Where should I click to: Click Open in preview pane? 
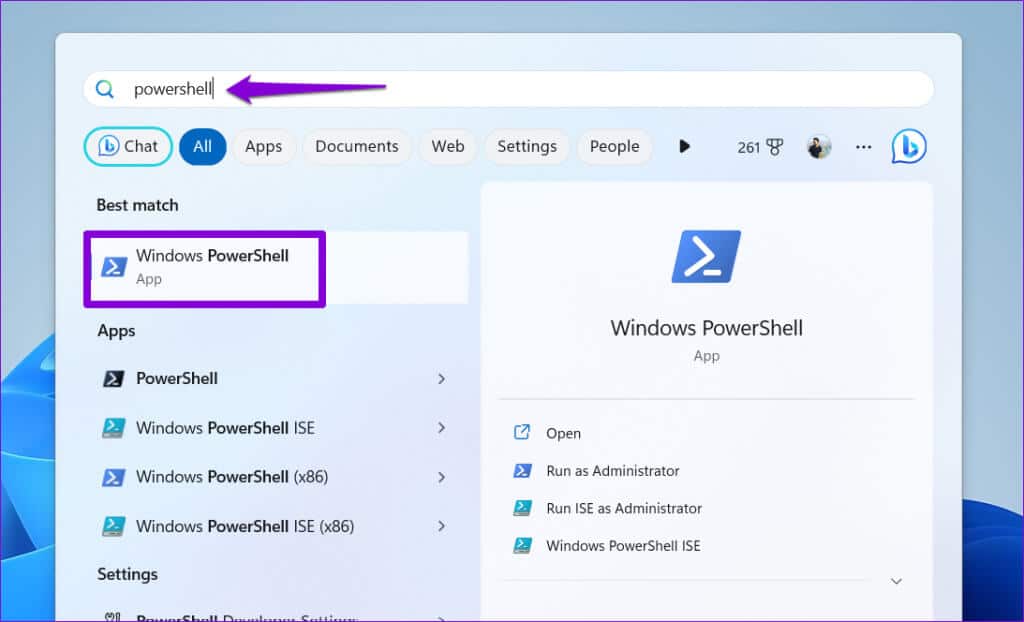pyautogui.click(x=563, y=433)
